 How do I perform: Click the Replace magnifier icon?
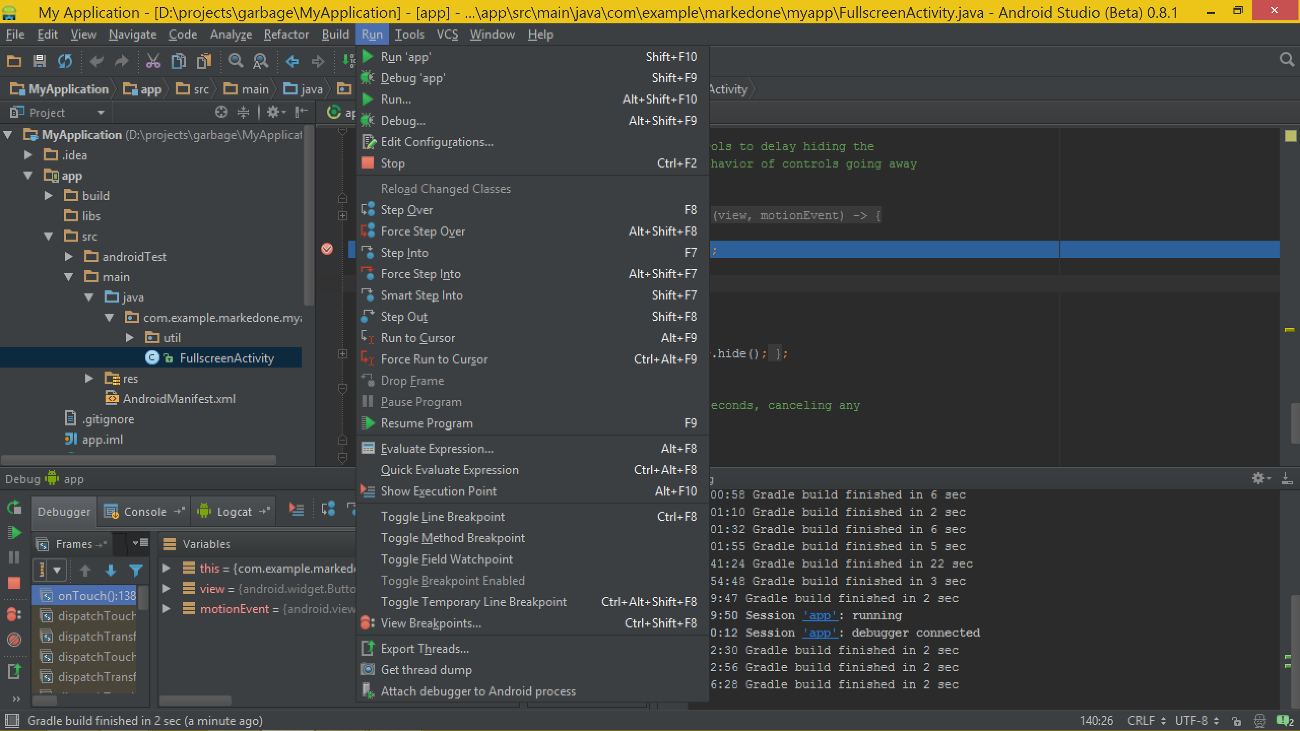[261, 61]
